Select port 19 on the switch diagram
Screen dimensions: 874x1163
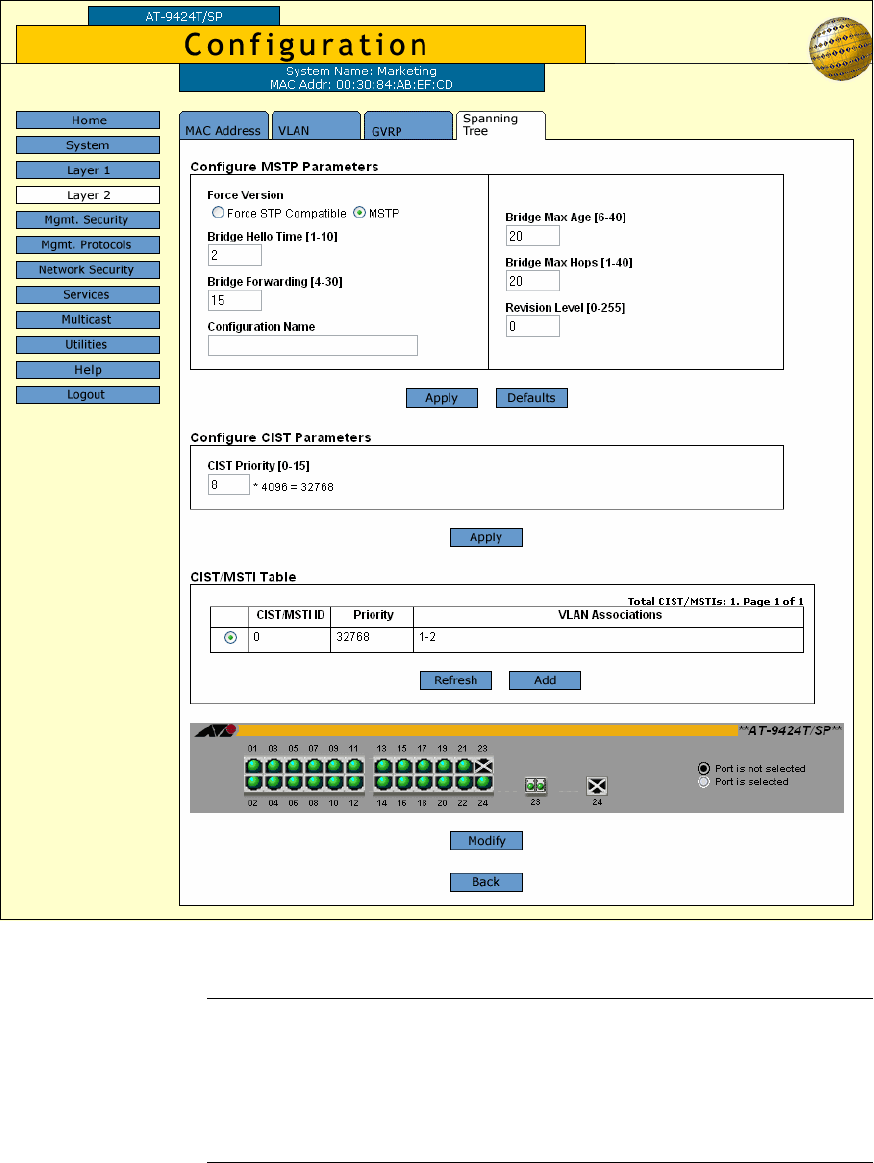[443, 765]
